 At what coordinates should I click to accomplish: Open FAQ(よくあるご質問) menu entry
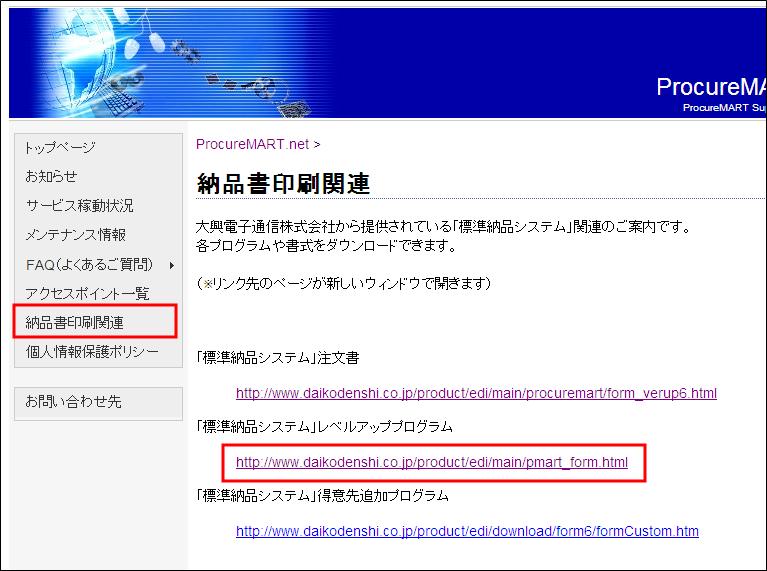(x=89, y=265)
